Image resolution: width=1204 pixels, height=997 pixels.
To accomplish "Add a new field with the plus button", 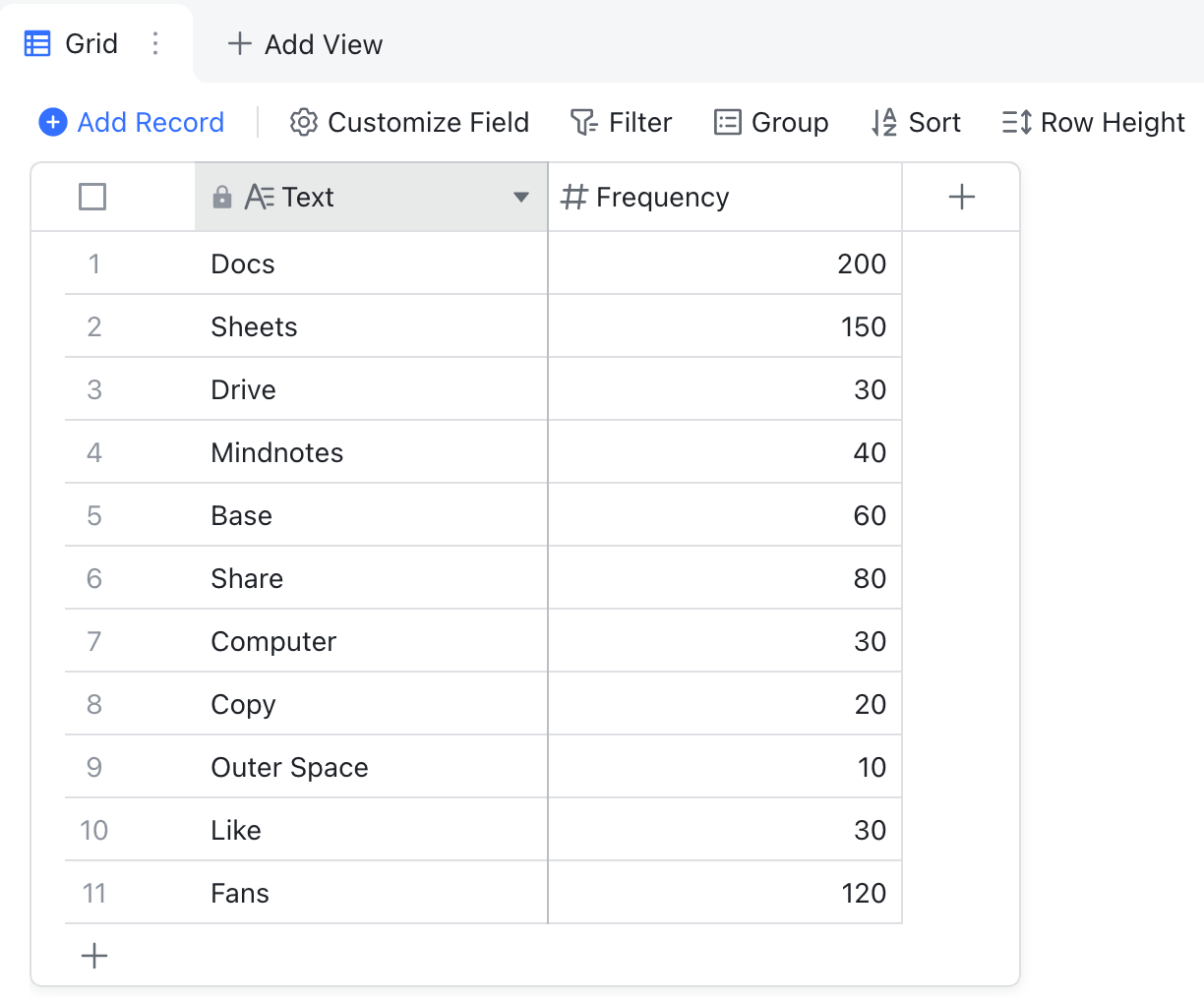I will (961, 196).
